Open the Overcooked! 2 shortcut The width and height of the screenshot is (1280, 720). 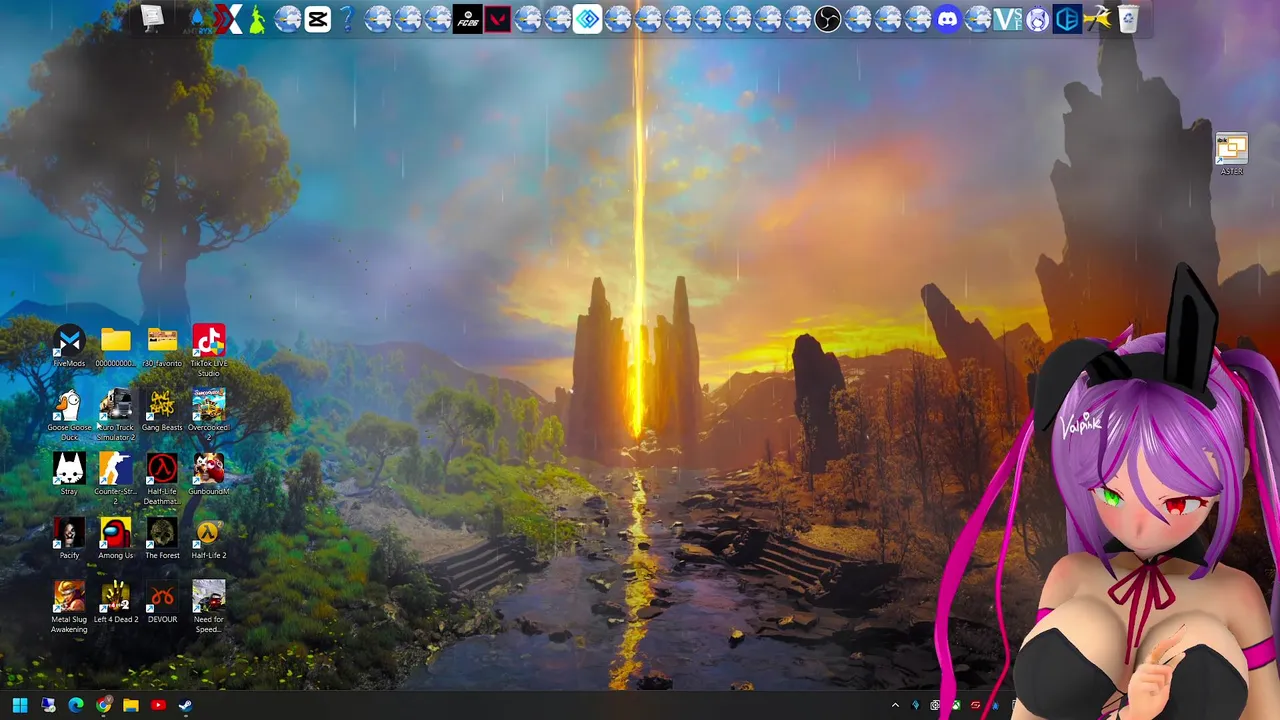click(208, 414)
